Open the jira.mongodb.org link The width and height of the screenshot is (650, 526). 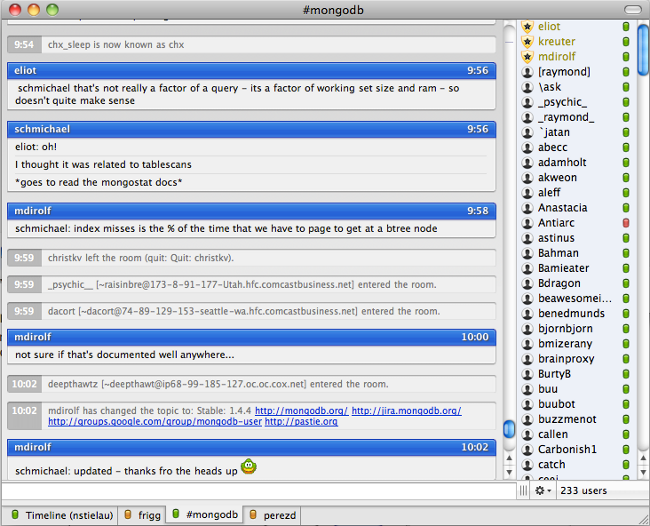406,410
